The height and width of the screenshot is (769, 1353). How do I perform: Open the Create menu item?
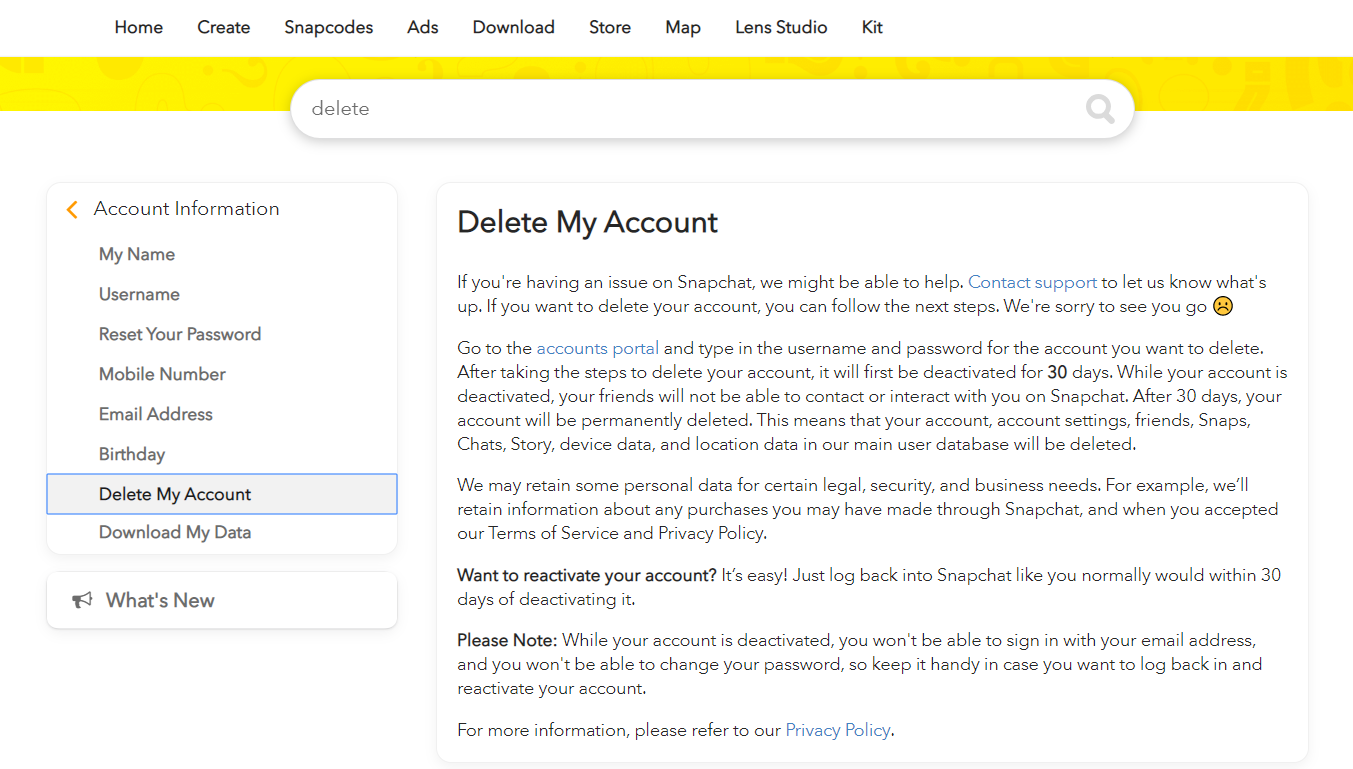pos(224,27)
